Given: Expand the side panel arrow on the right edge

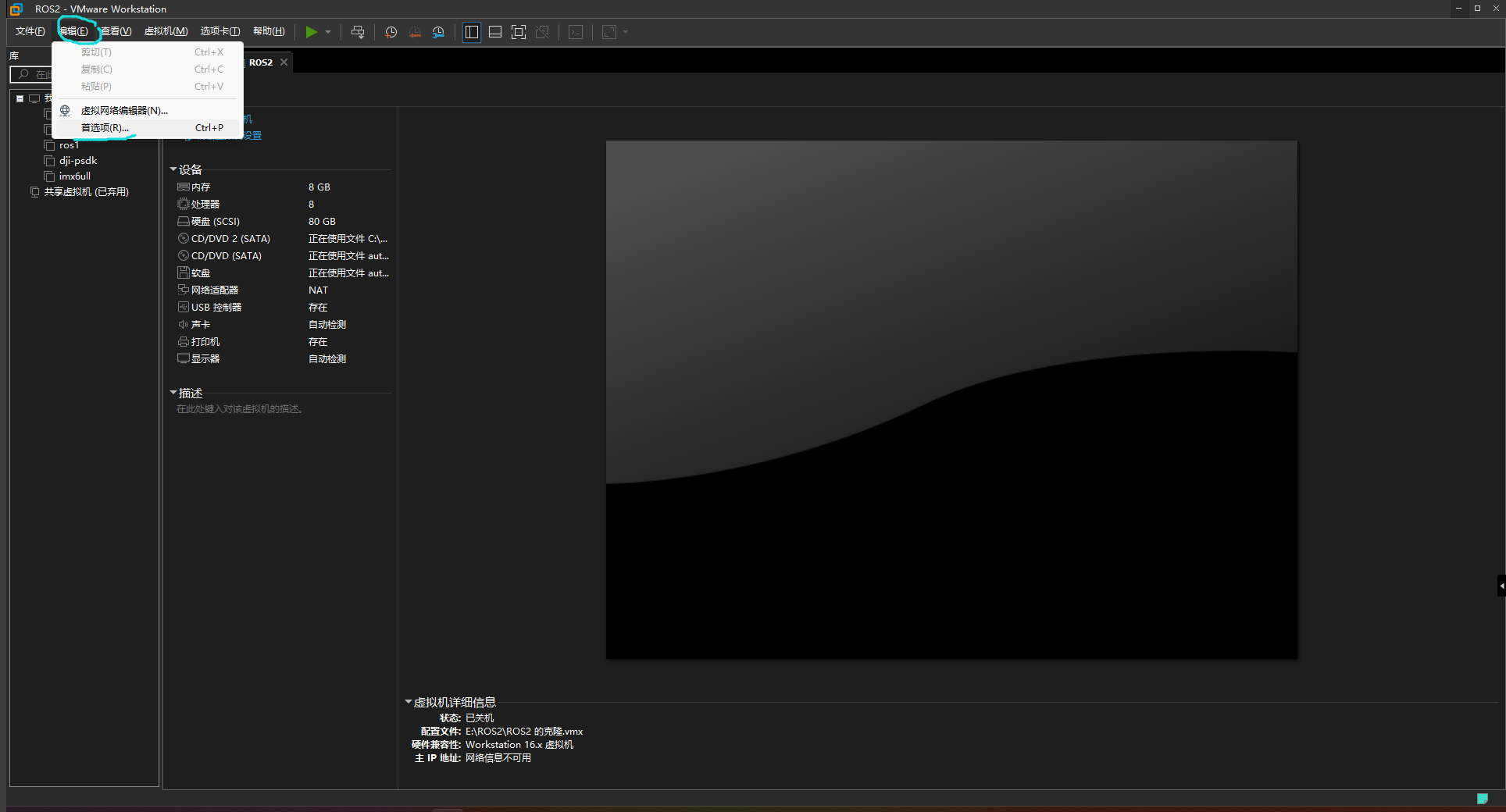Looking at the screenshot, I should click(1501, 586).
